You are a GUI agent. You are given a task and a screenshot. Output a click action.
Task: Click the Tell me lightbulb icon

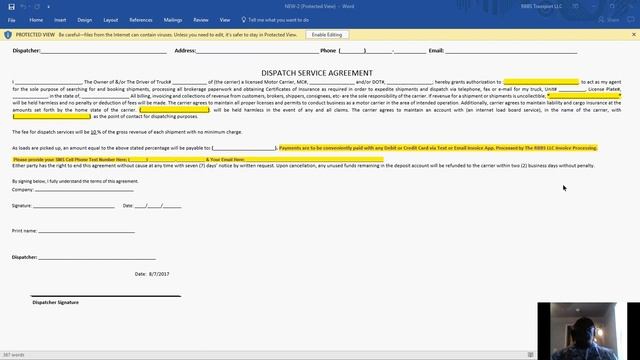coord(244,20)
